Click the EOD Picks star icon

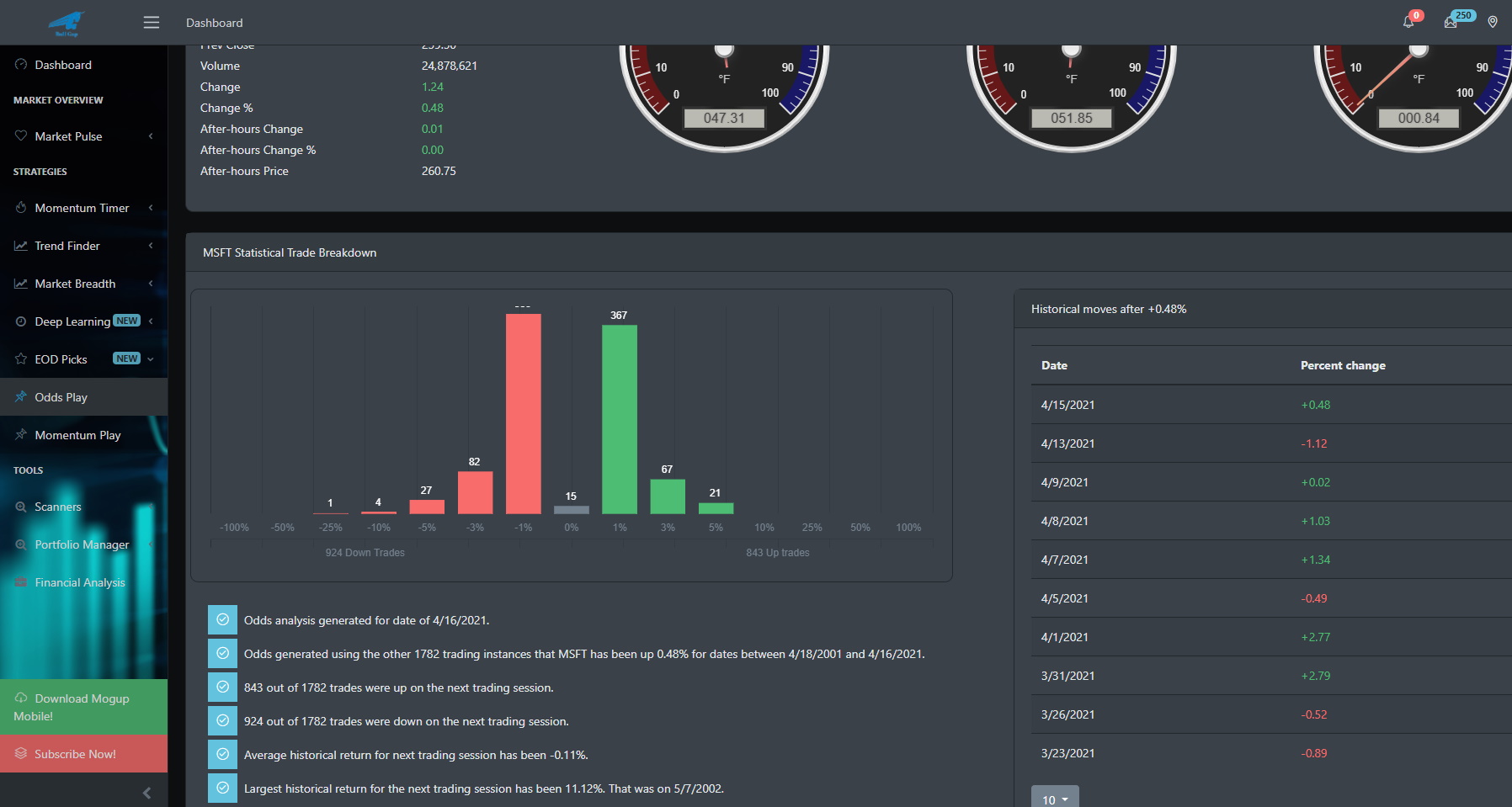tap(21, 359)
